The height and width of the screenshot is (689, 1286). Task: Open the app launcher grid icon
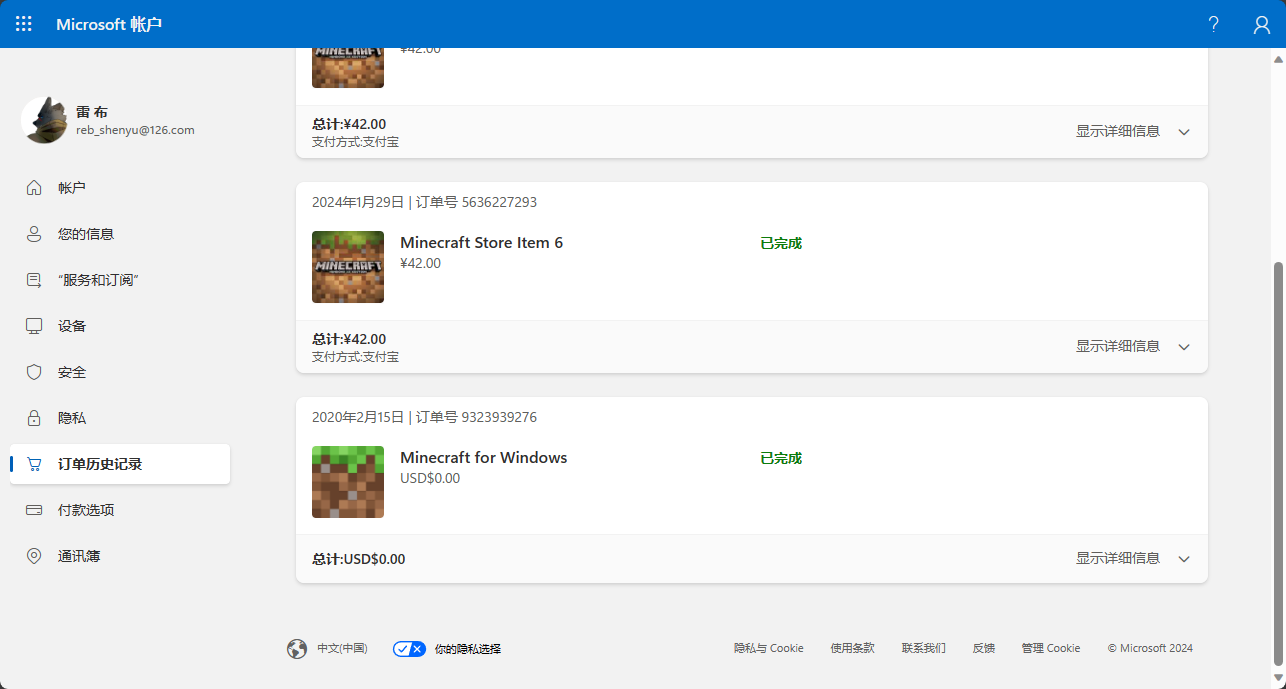tap(24, 24)
